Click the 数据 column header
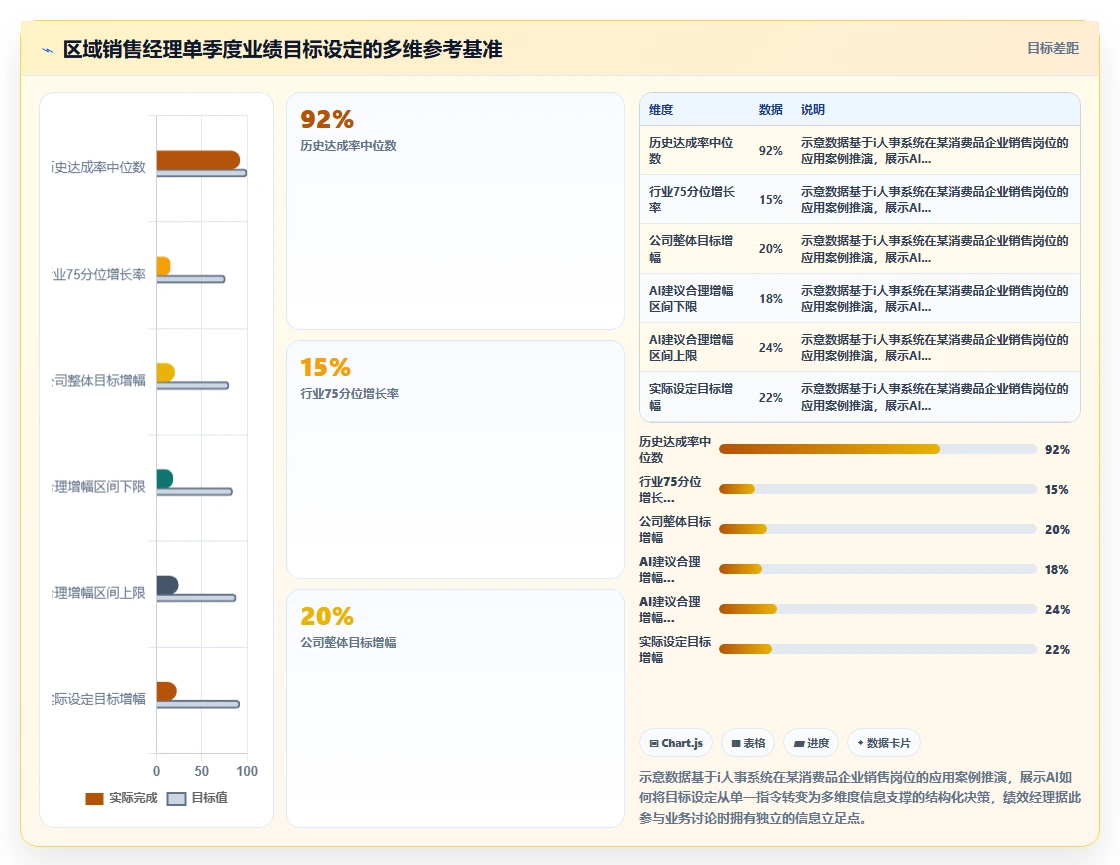The height and width of the screenshot is (865, 1120). [771, 109]
